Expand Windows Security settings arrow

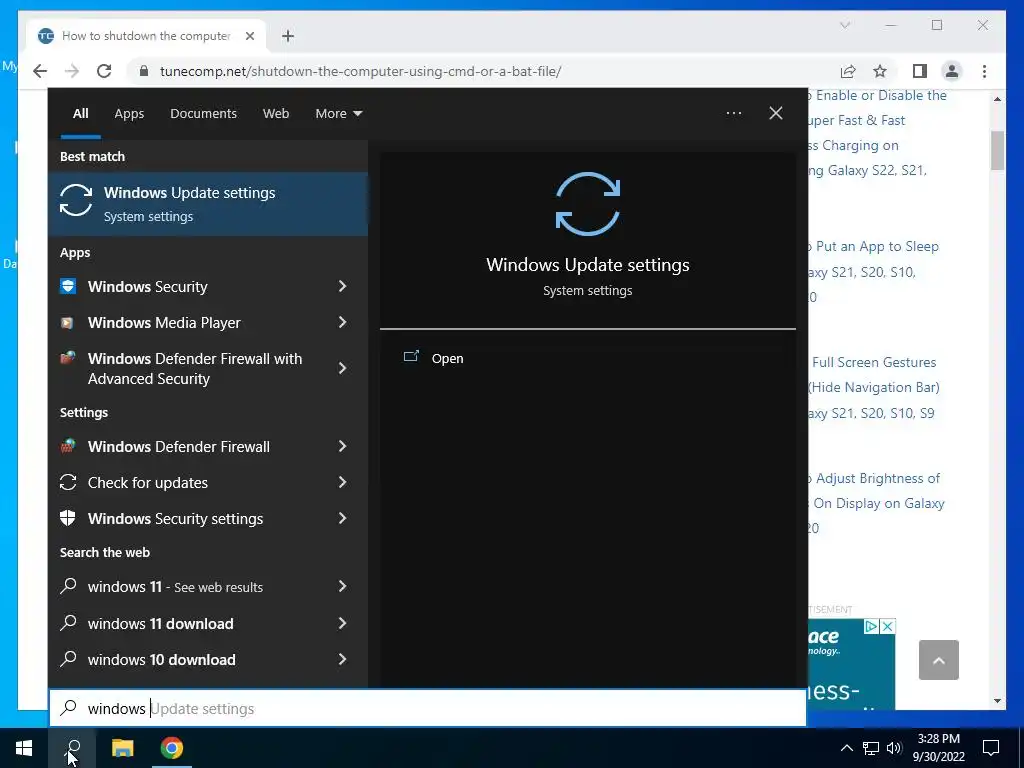point(342,518)
